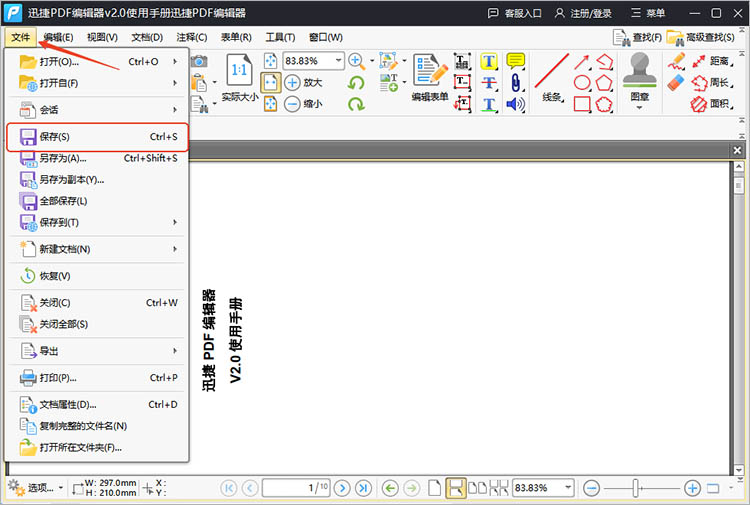Select the yellow text highlight T tool
The image size is (750, 505).
tap(489, 61)
